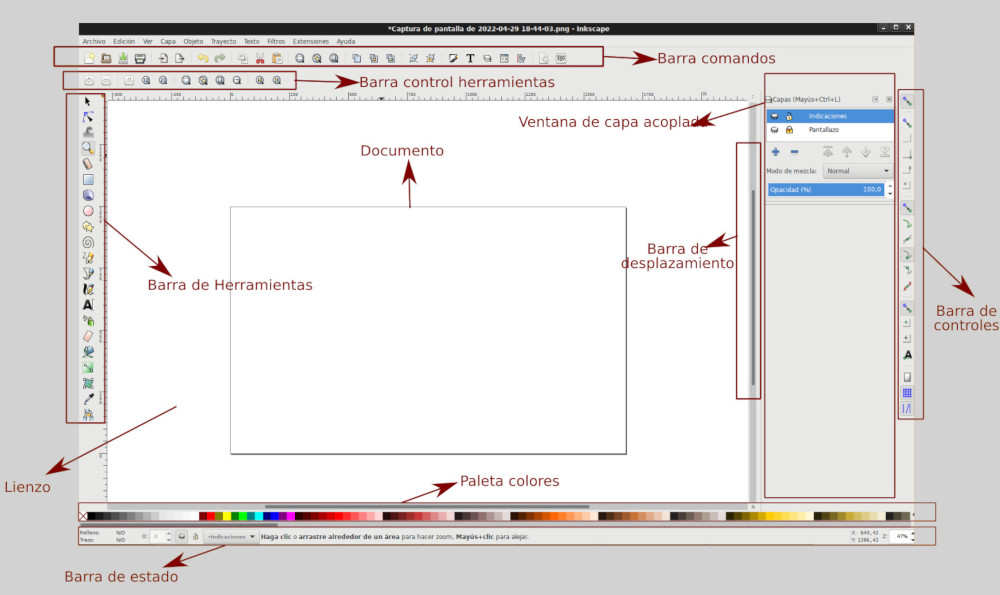
Task: Select the Rectangle tool
Action: pos(88,180)
